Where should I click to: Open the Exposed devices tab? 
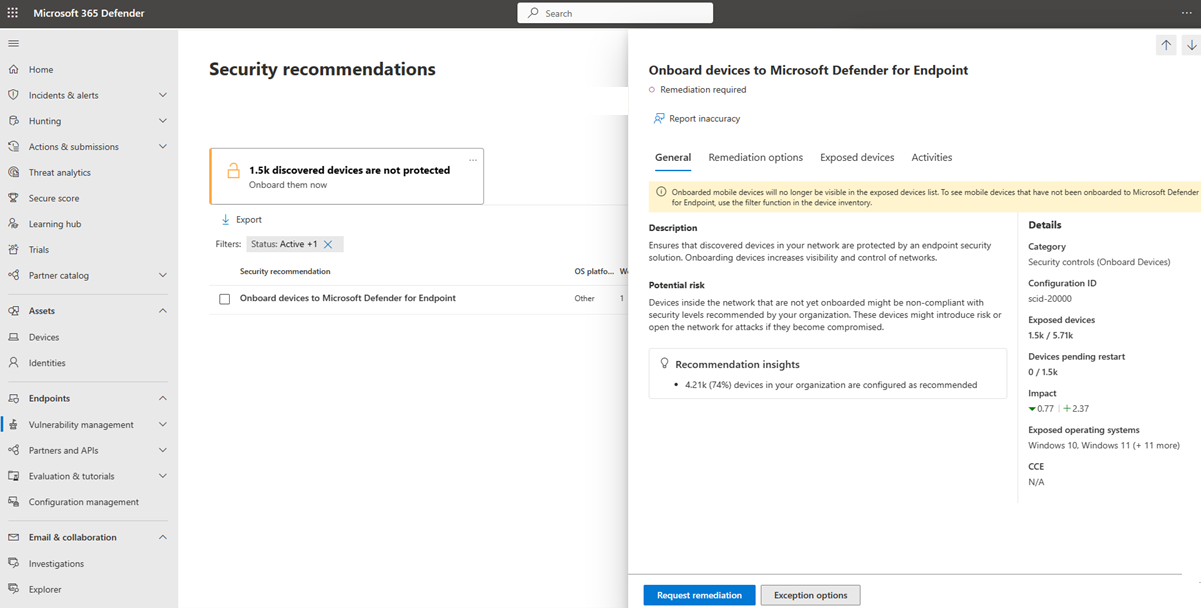point(856,158)
